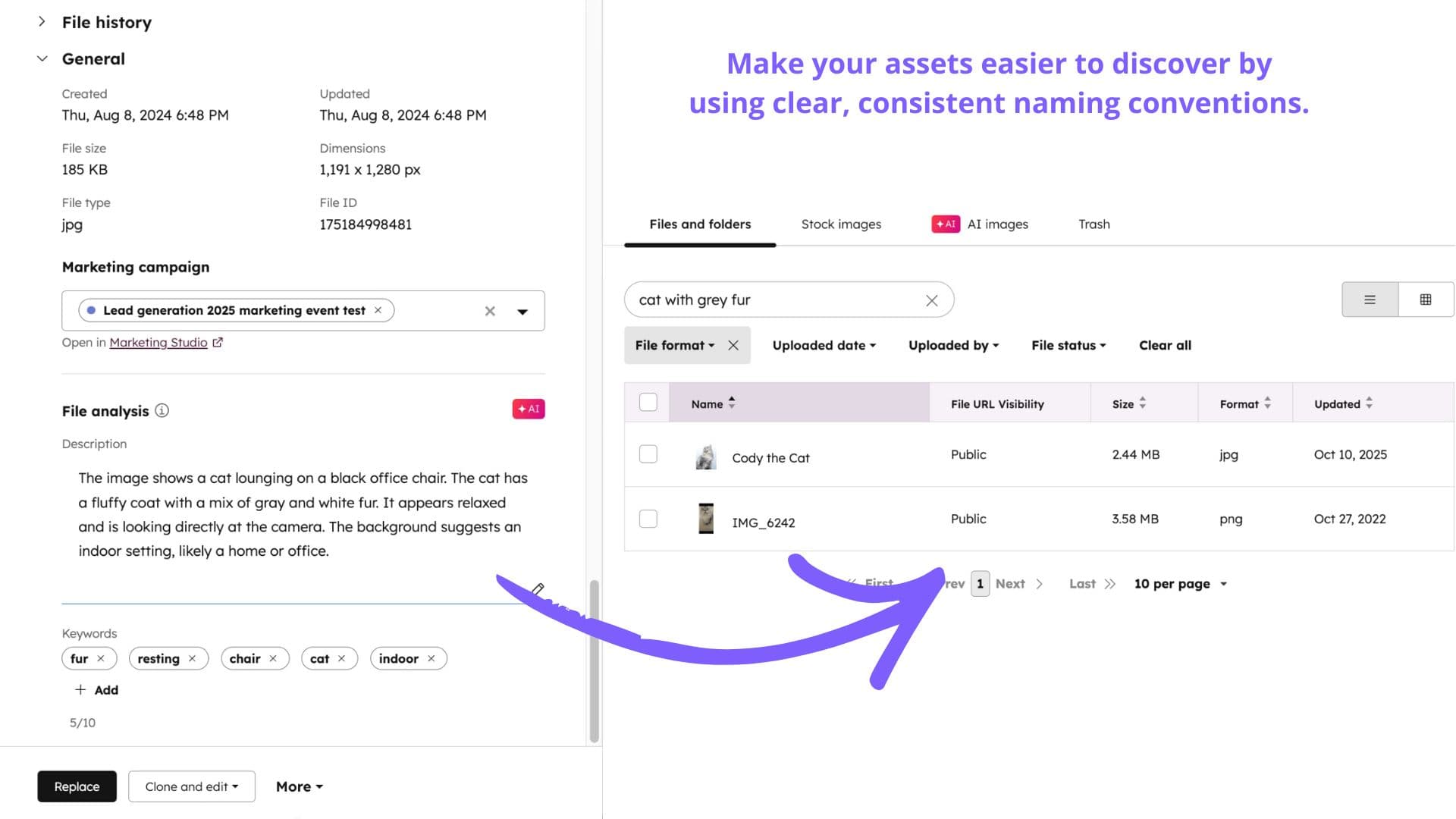Open the Trash tab
The image size is (1456, 819).
tap(1094, 224)
